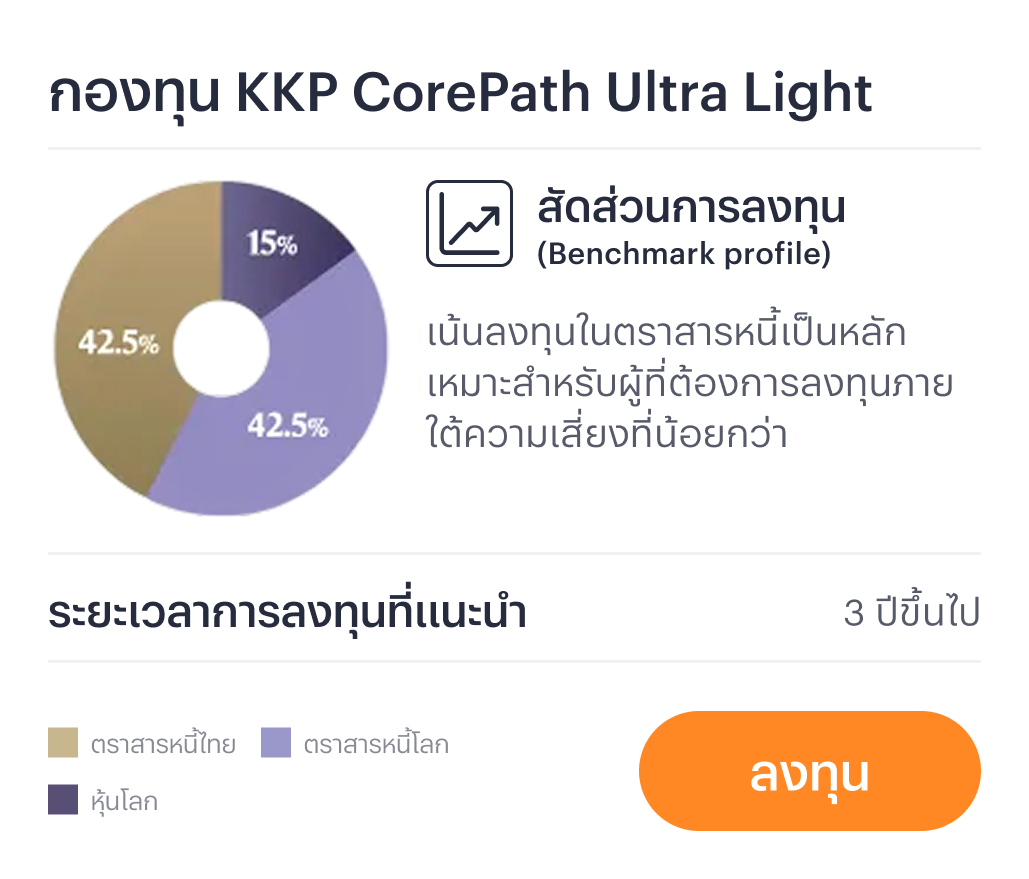Viewport: 1029px width, 879px height.
Task: Click the สัดส่วนการลงทุน heading
Action: point(691,207)
